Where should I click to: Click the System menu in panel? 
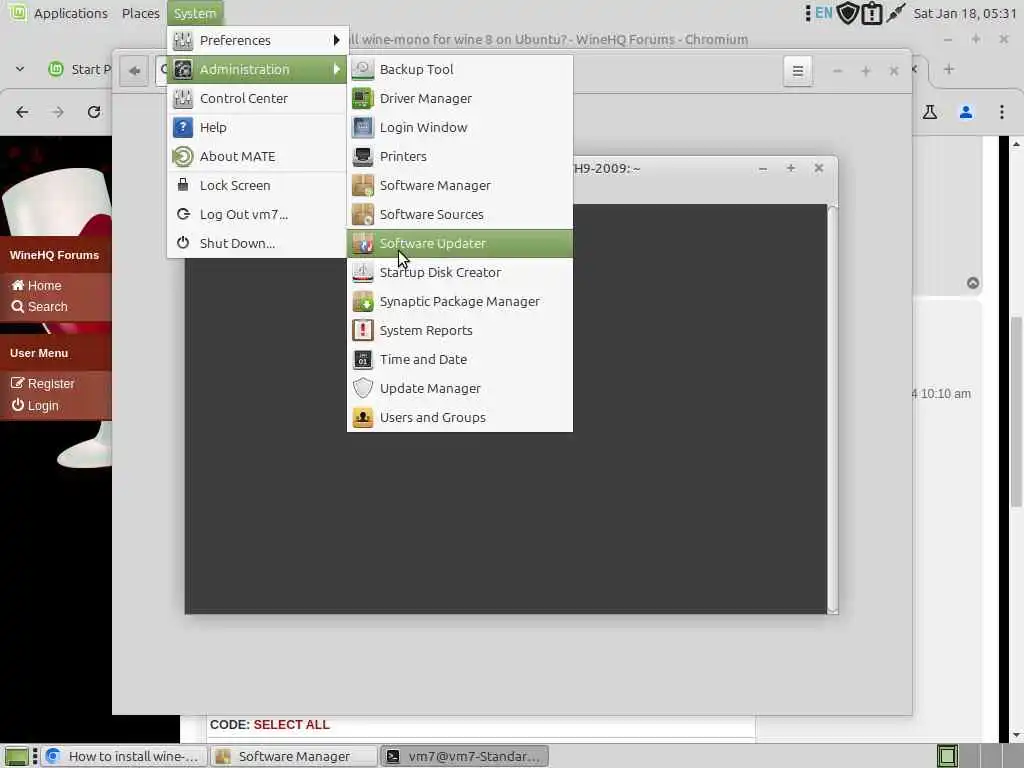(x=195, y=13)
